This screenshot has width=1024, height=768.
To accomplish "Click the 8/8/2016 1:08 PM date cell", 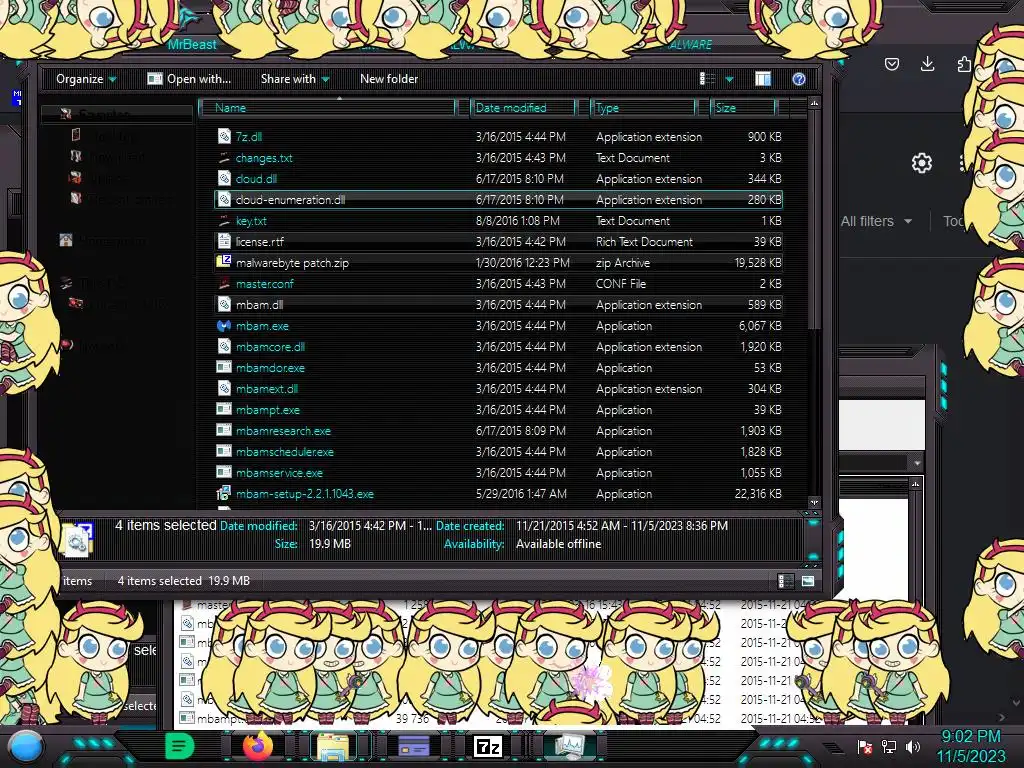I will click(517, 221).
